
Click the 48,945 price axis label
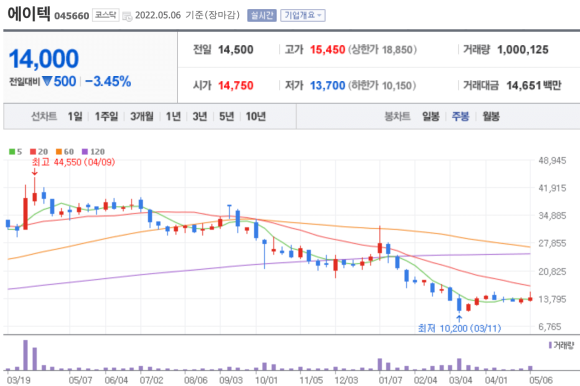pos(552,160)
